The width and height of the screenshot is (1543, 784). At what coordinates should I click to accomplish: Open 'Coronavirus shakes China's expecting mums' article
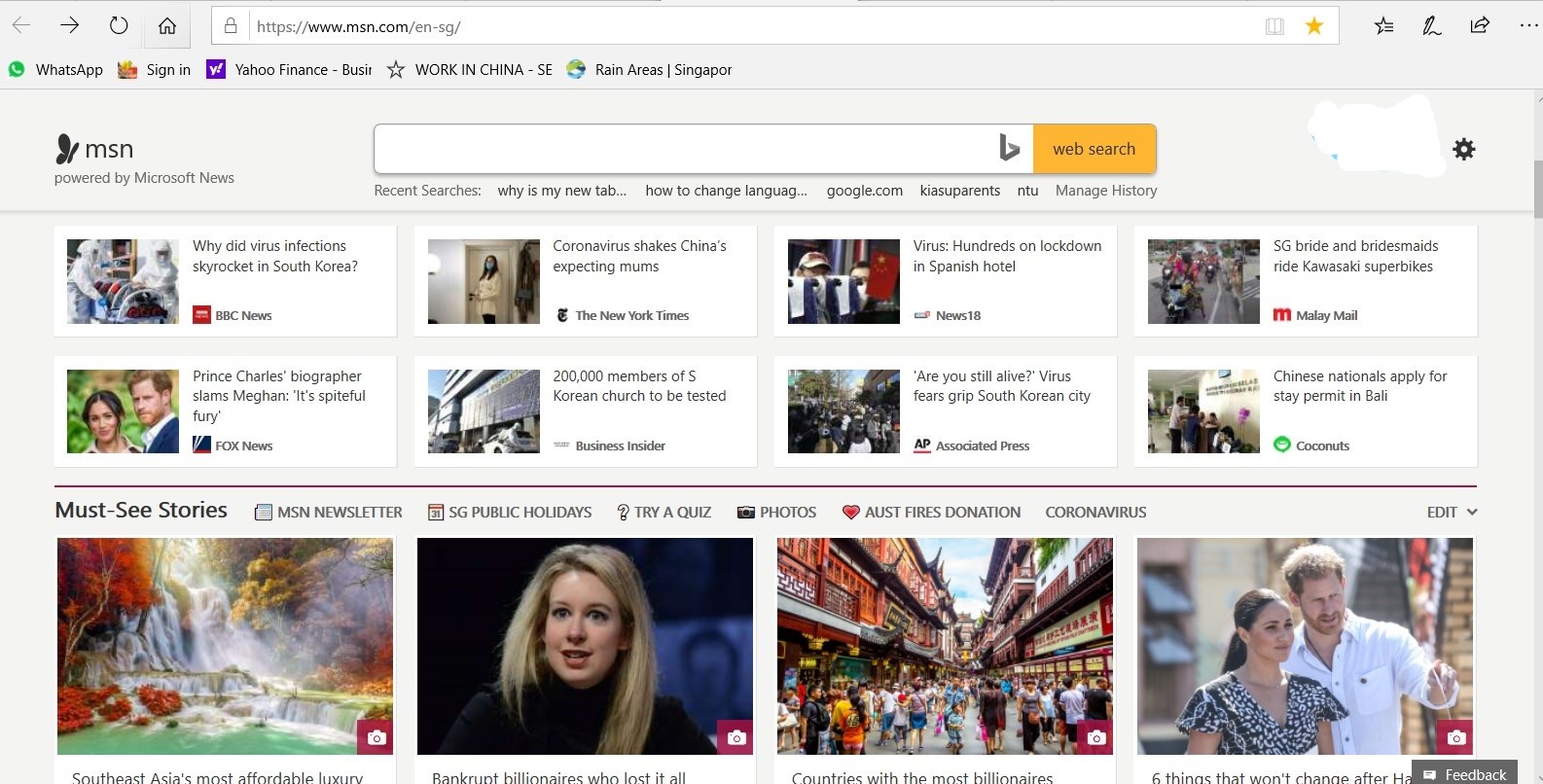[639, 256]
